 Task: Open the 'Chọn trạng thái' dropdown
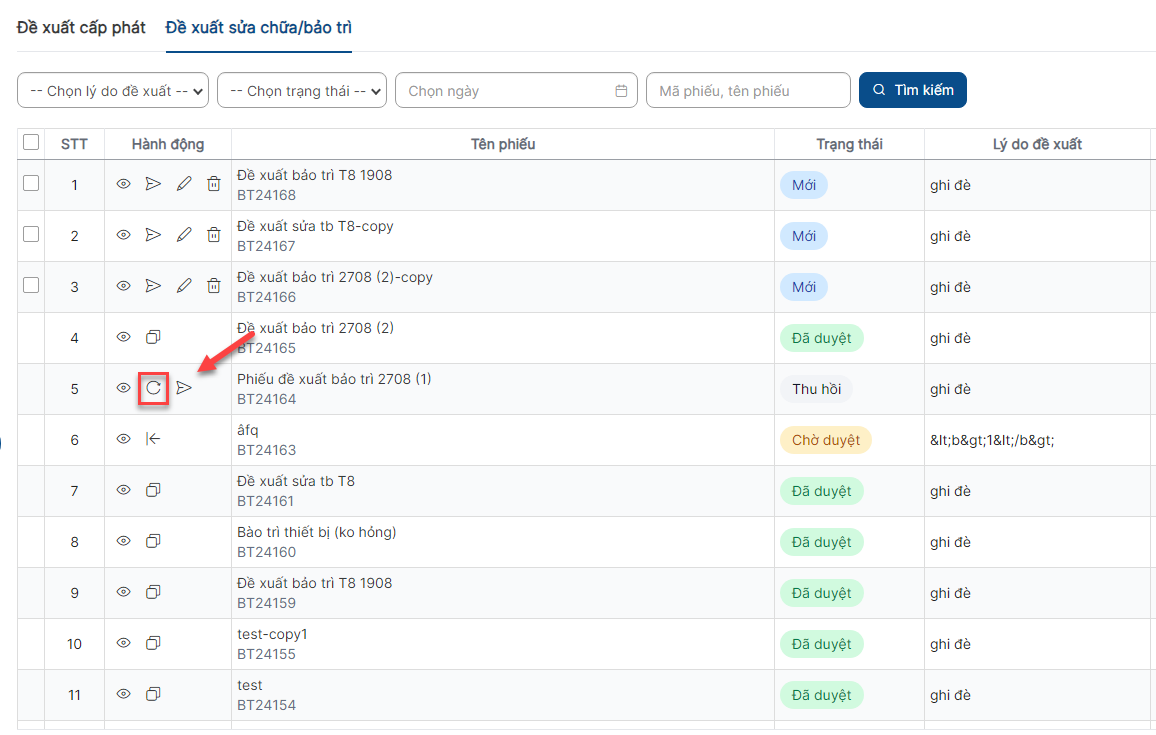point(302,91)
